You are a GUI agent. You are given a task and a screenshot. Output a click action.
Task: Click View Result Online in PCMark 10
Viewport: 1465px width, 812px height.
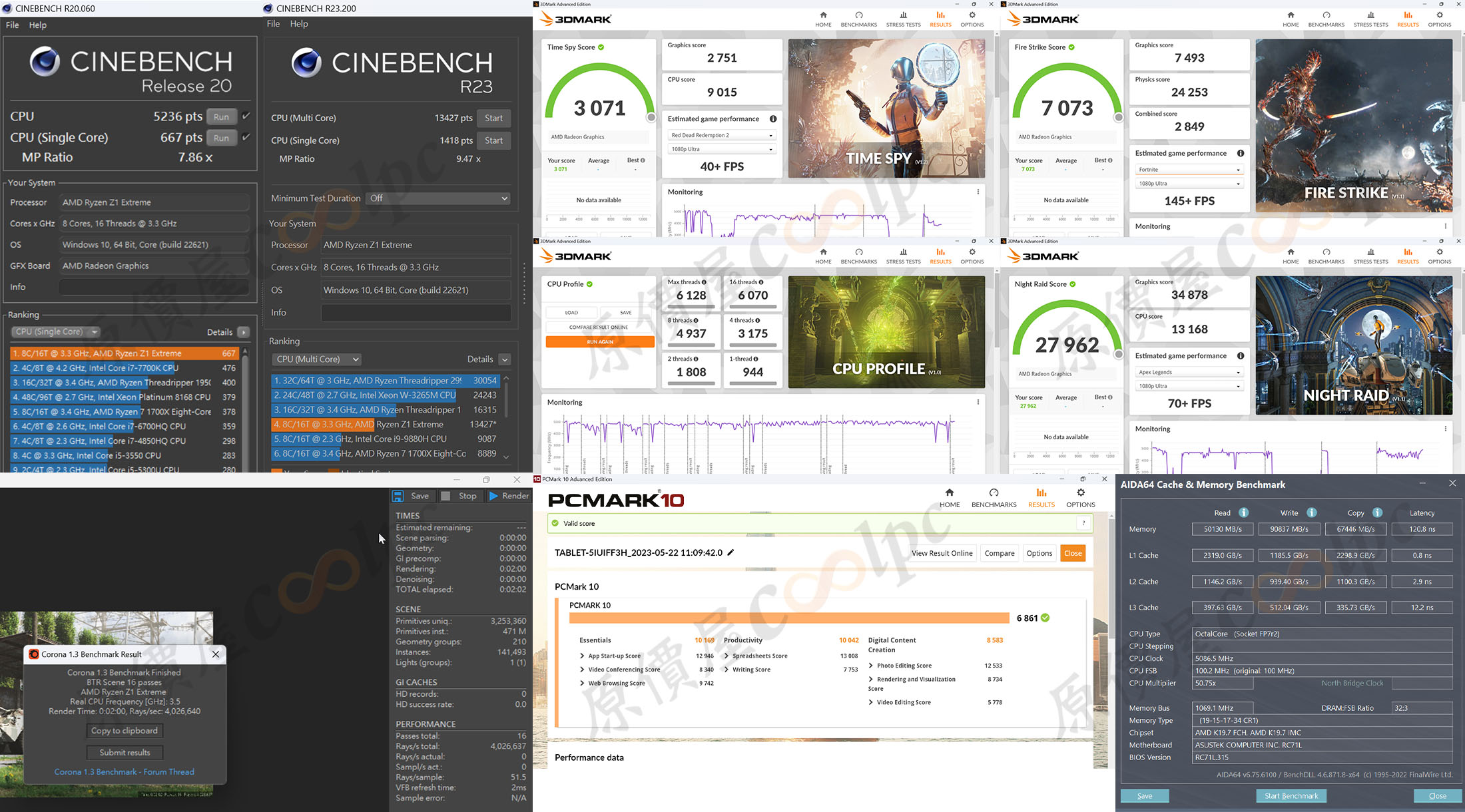[x=942, y=553]
